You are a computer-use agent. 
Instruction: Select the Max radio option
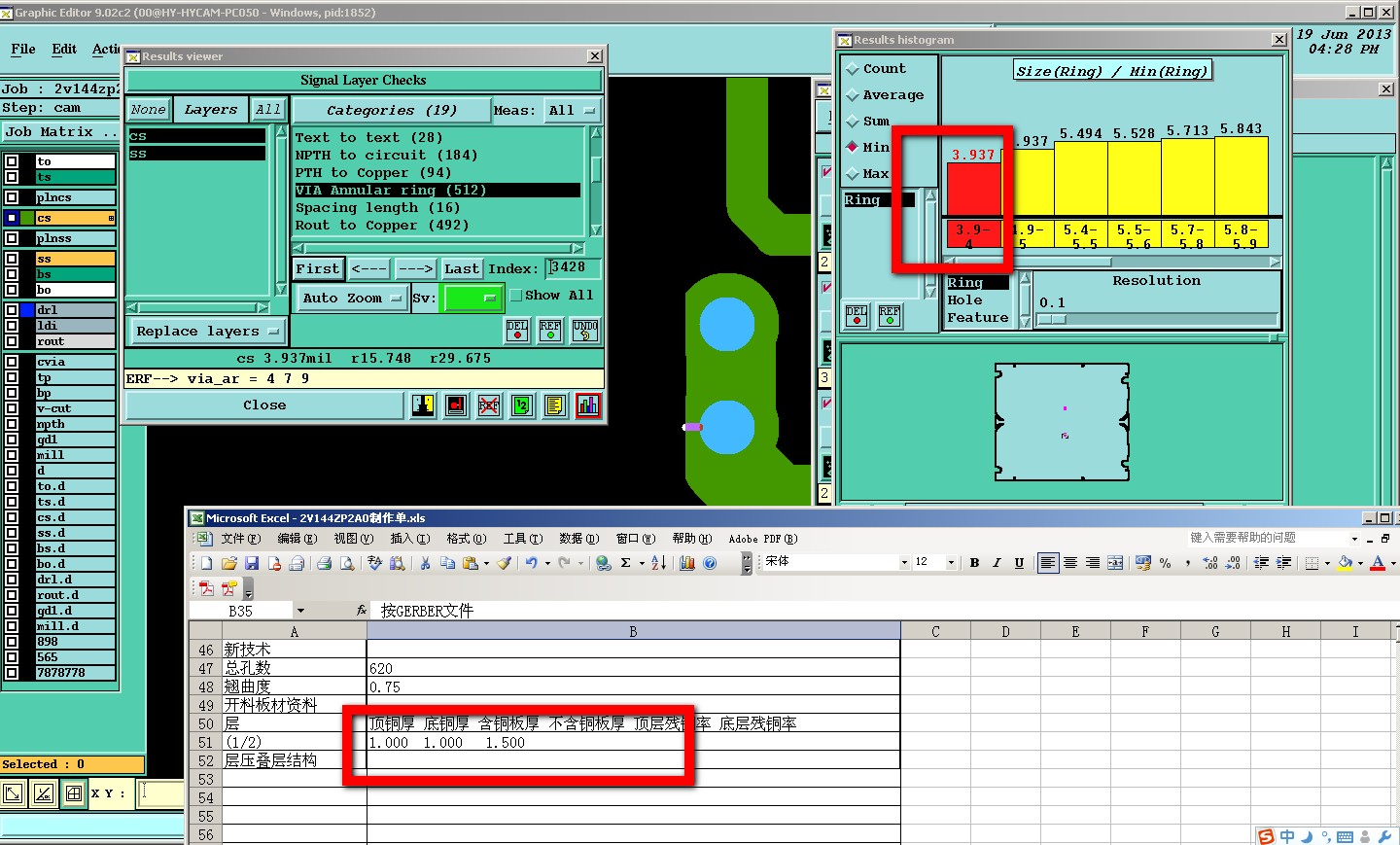tap(853, 174)
